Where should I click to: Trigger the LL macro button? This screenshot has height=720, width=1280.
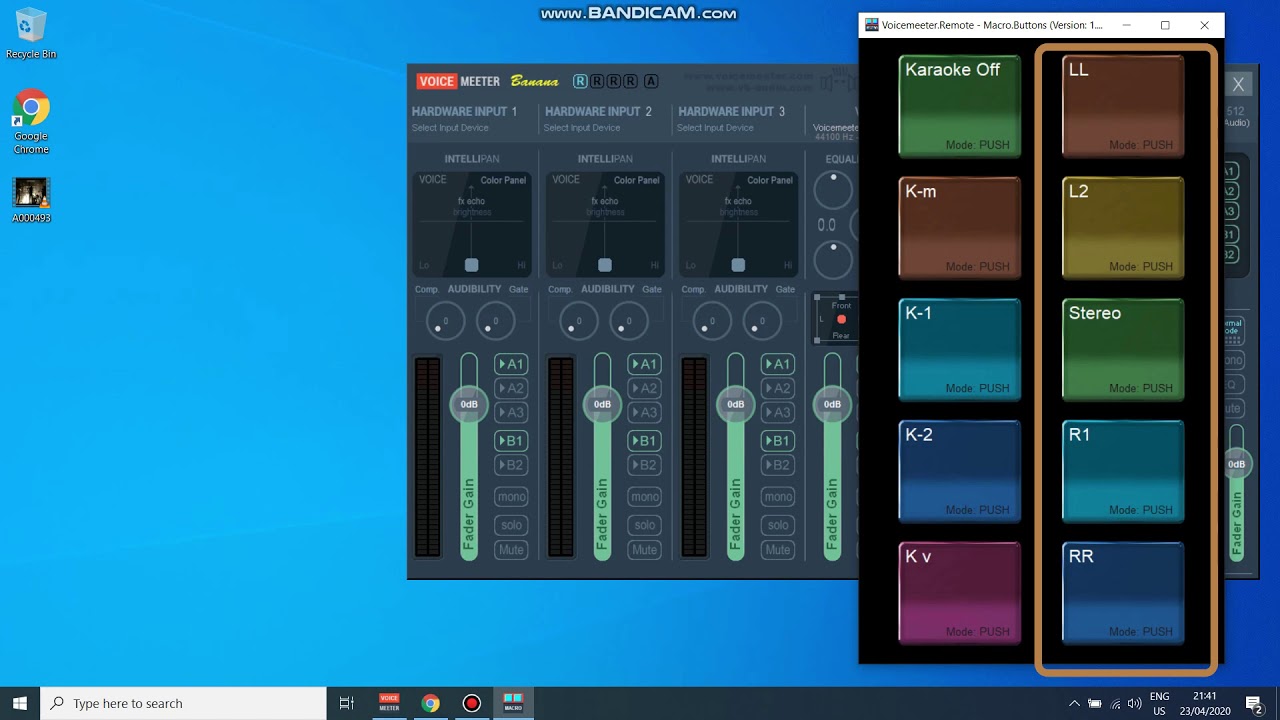[1123, 107]
